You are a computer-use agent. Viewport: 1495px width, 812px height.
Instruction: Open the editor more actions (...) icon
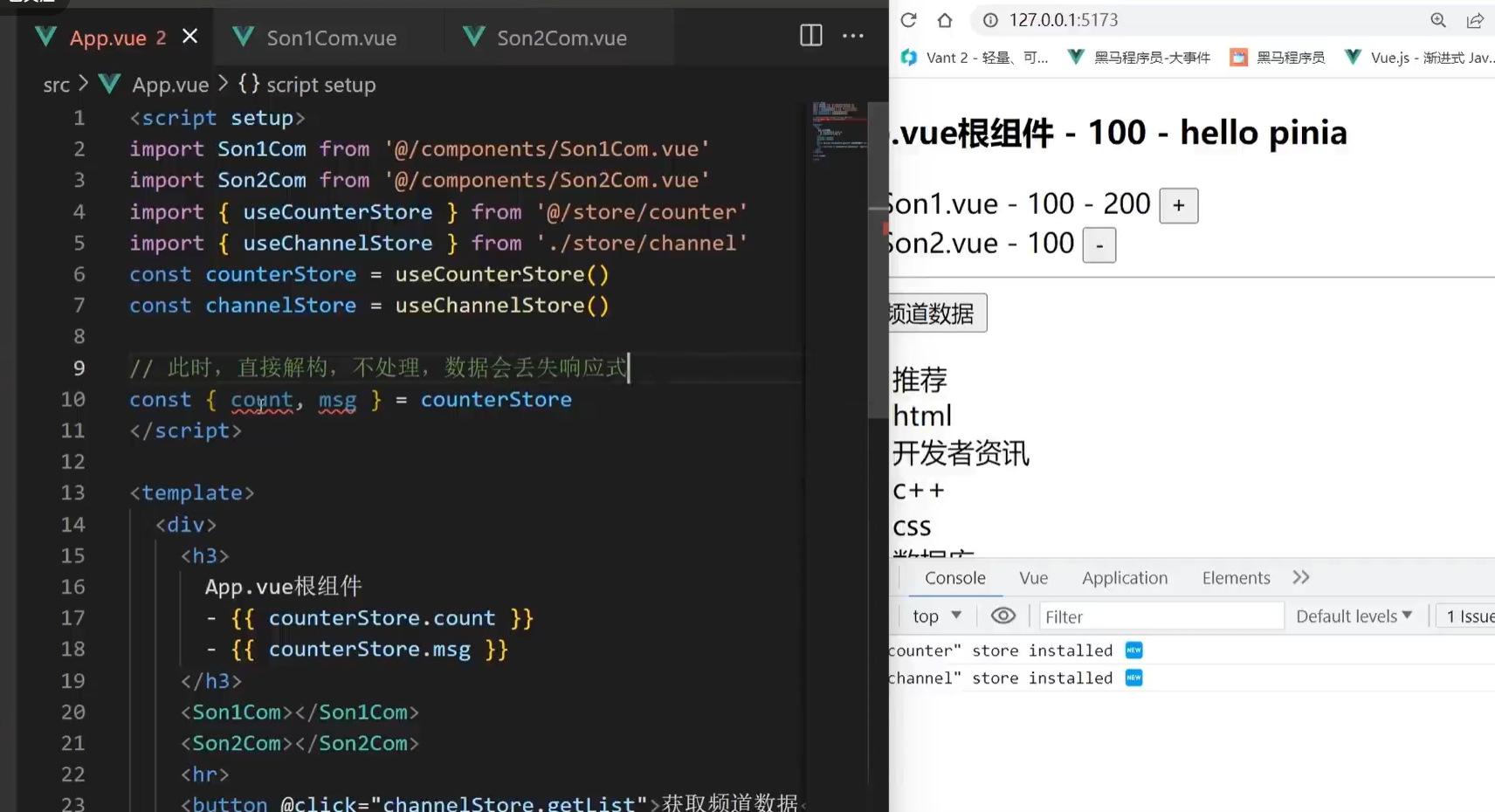853,36
